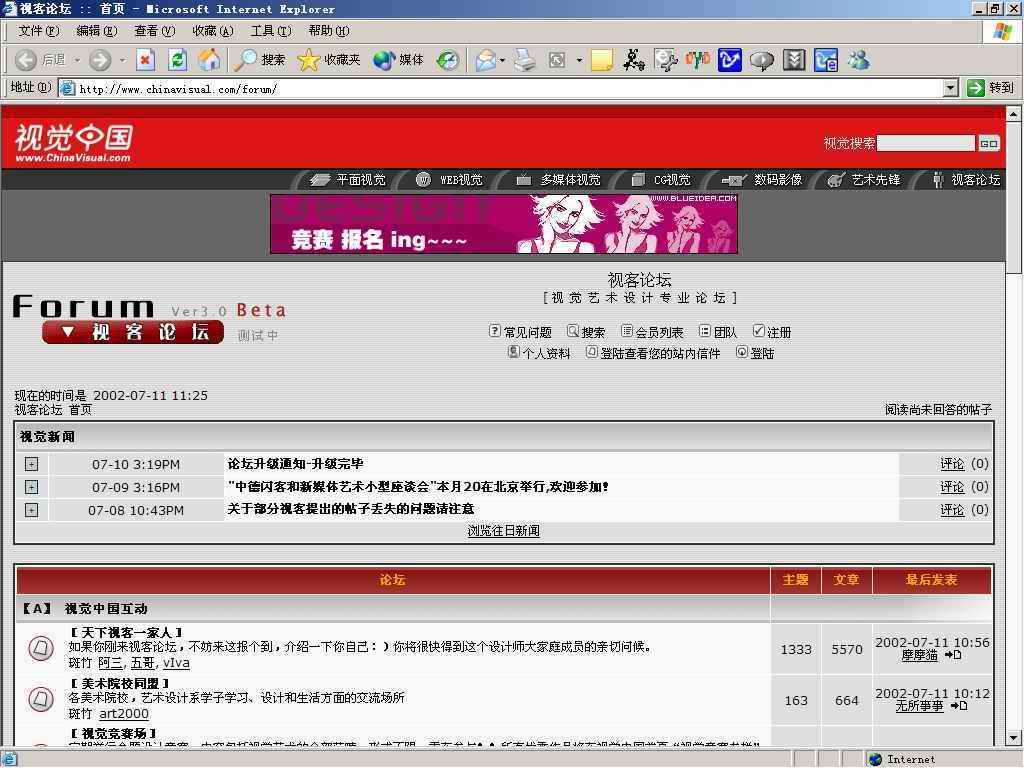Expand the 07-10 论坛升级通知 news item
Screen dimensions: 1024x768
31,464
